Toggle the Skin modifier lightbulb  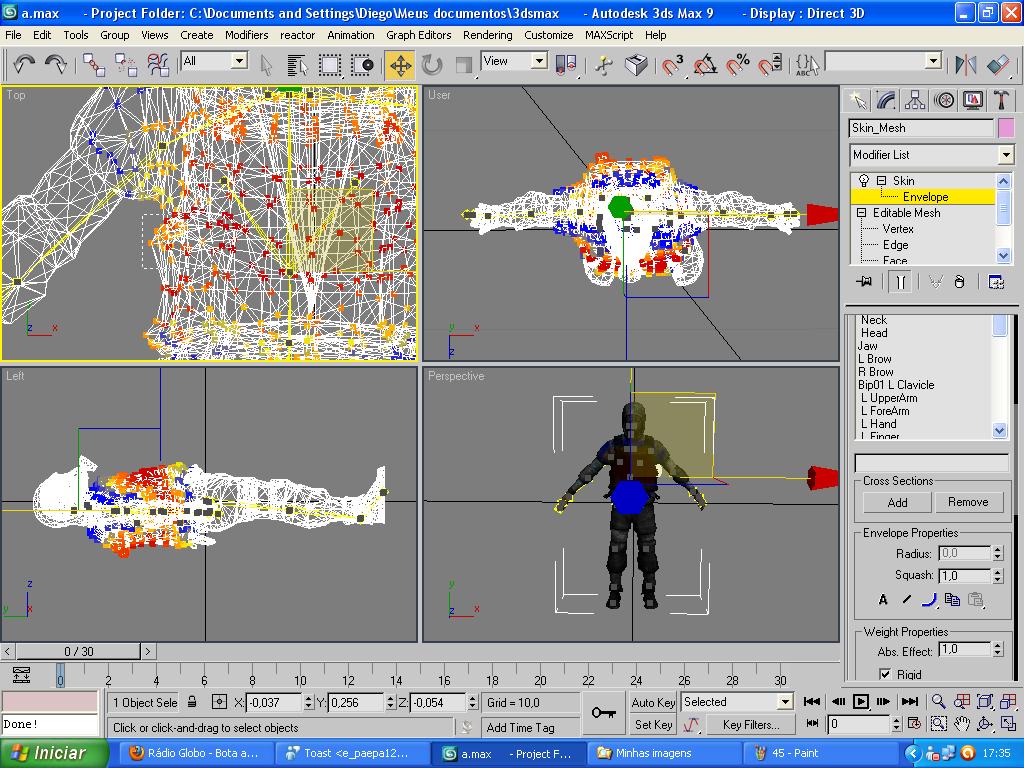[865, 181]
